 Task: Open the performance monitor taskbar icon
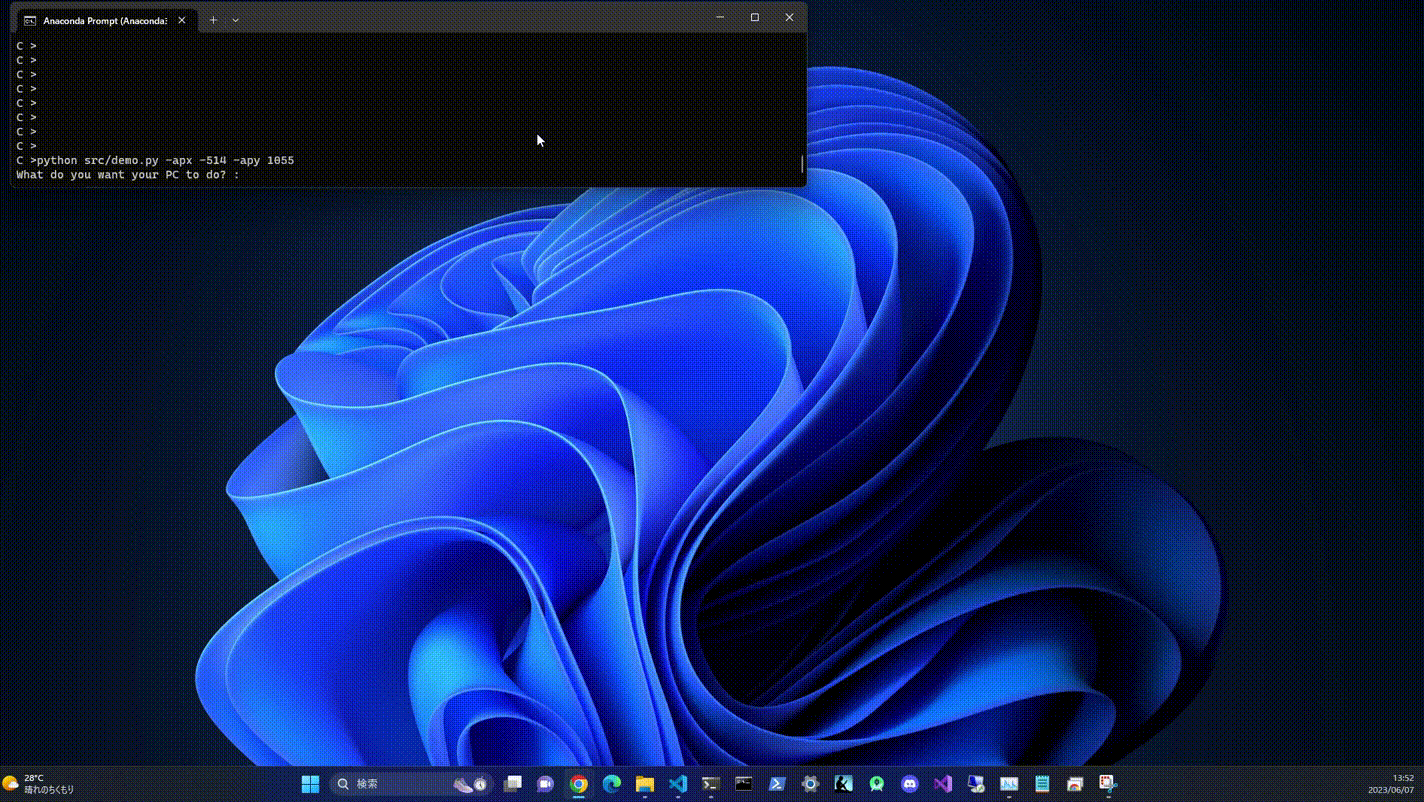[x=1009, y=784]
